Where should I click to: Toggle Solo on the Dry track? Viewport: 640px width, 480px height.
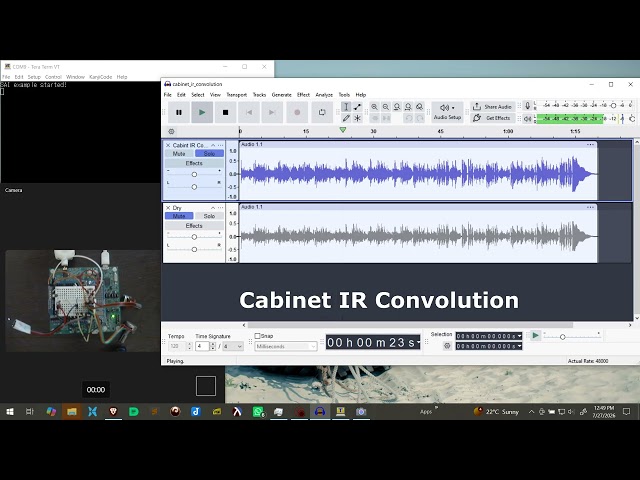(x=209, y=216)
